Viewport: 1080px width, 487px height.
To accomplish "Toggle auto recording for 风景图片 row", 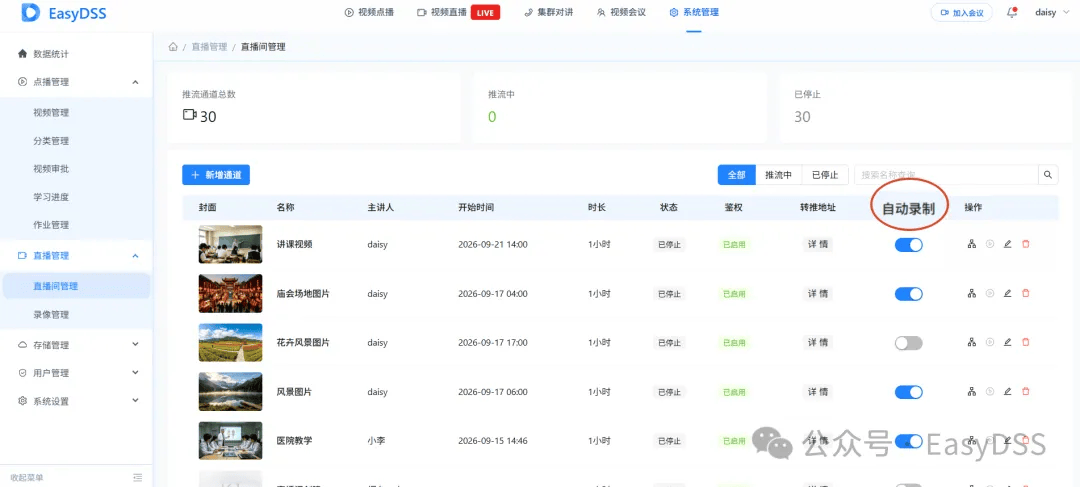I will pyautogui.click(x=908, y=392).
